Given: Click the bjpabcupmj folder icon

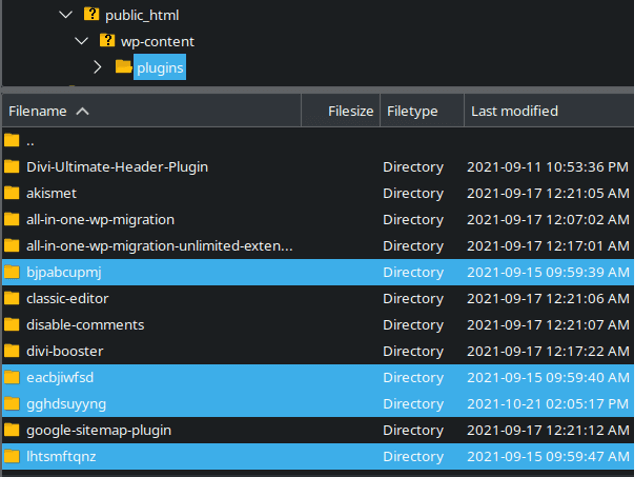Looking at the screenshot, I should [12, 272].
